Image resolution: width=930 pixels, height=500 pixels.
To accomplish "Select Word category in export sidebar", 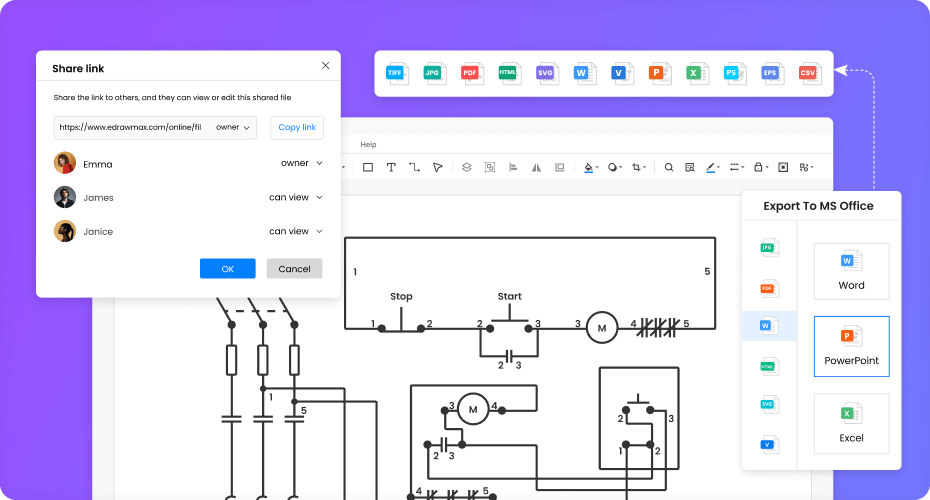I will pos(768,326).
